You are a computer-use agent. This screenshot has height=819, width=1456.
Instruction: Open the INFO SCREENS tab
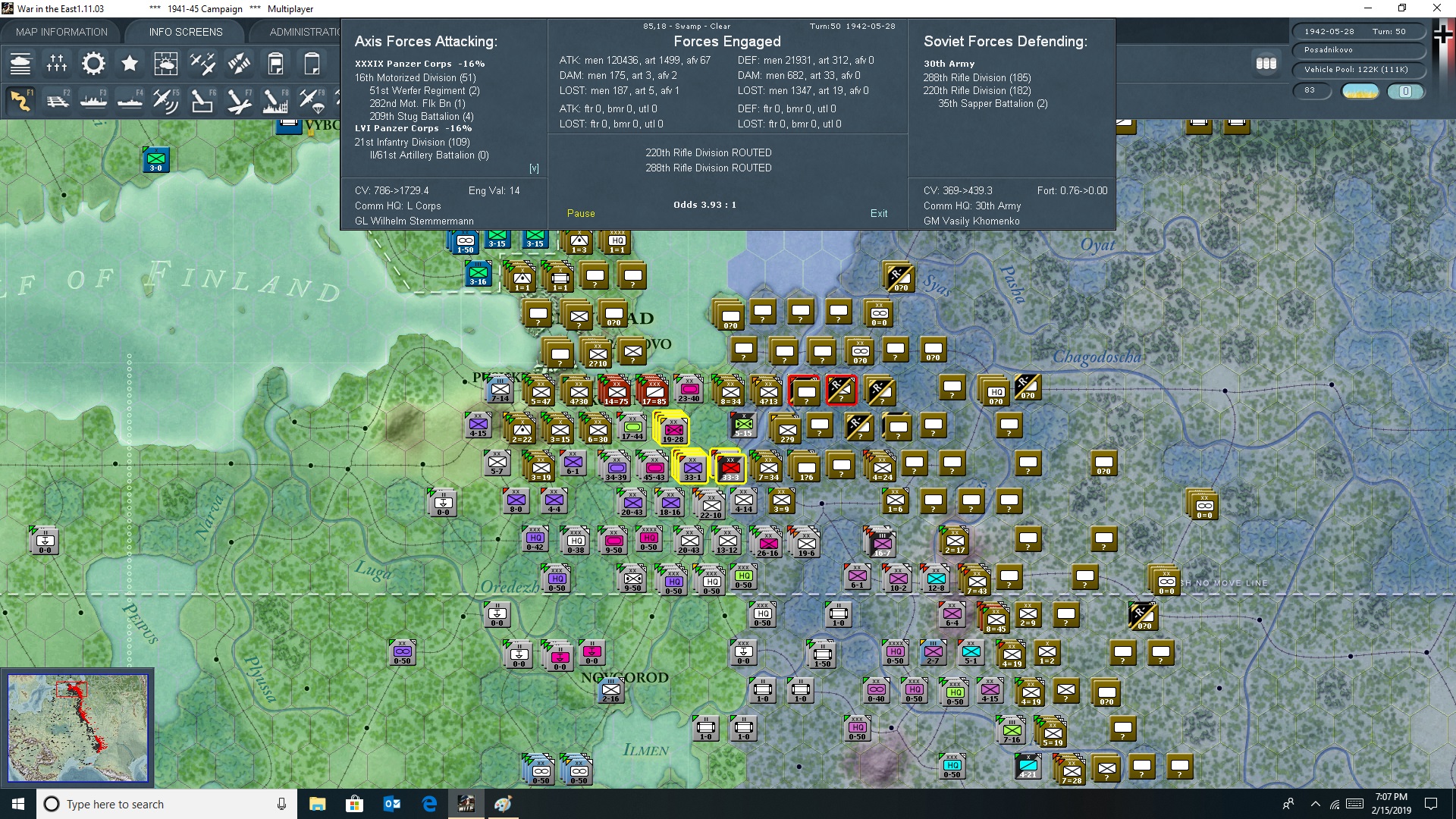point(186,32)
